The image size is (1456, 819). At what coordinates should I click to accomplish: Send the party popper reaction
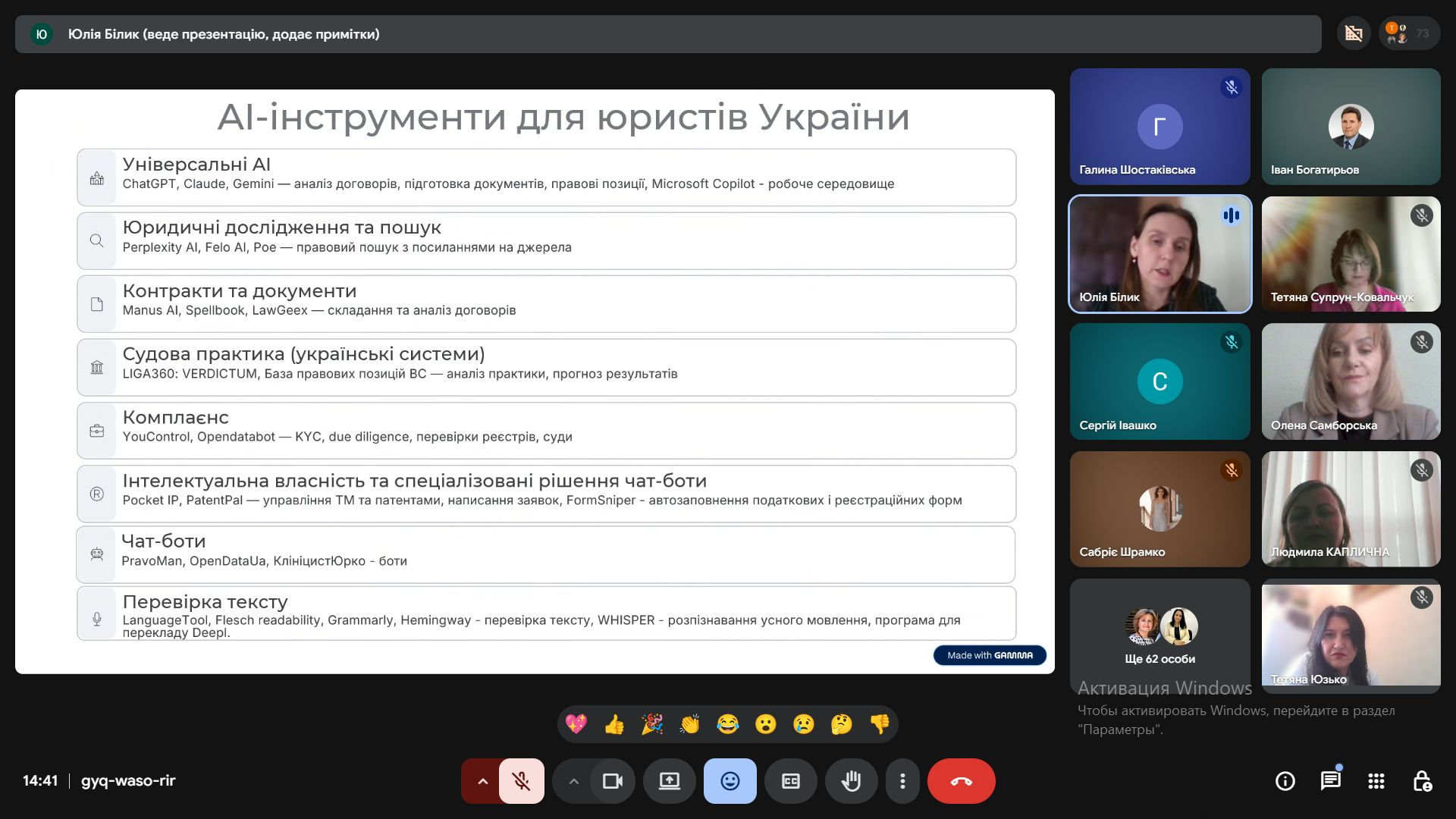click(652, 724)
